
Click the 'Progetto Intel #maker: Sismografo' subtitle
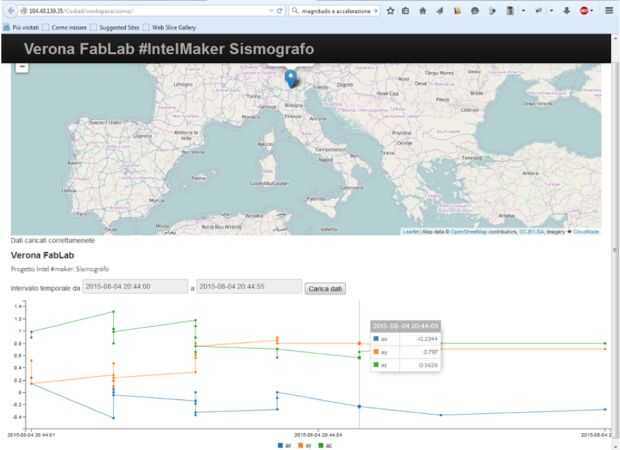click(60, 269)
